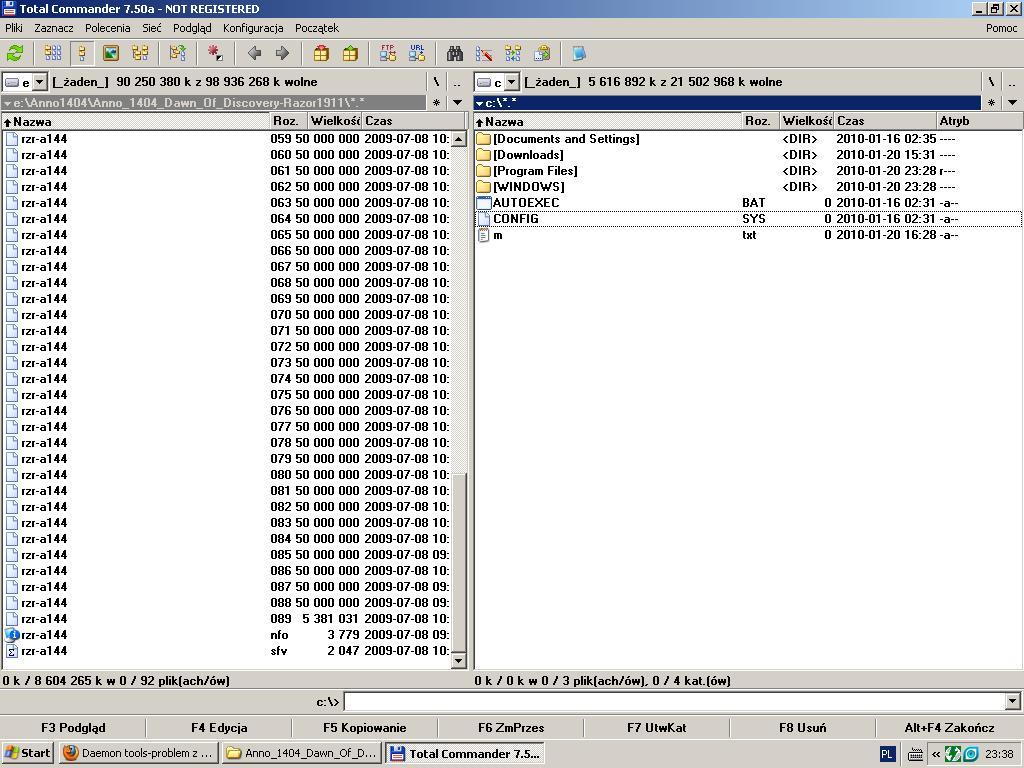
Task: Click the F5 Kopiowanie button
Action: click(364, 728)
